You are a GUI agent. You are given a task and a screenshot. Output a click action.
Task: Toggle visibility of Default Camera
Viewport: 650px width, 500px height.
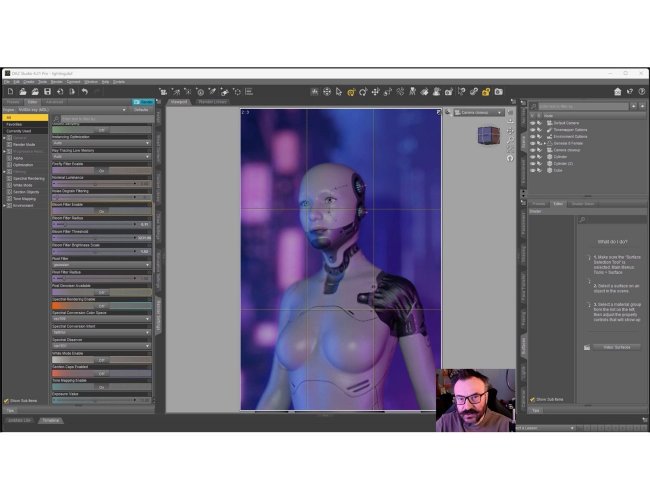532,123
